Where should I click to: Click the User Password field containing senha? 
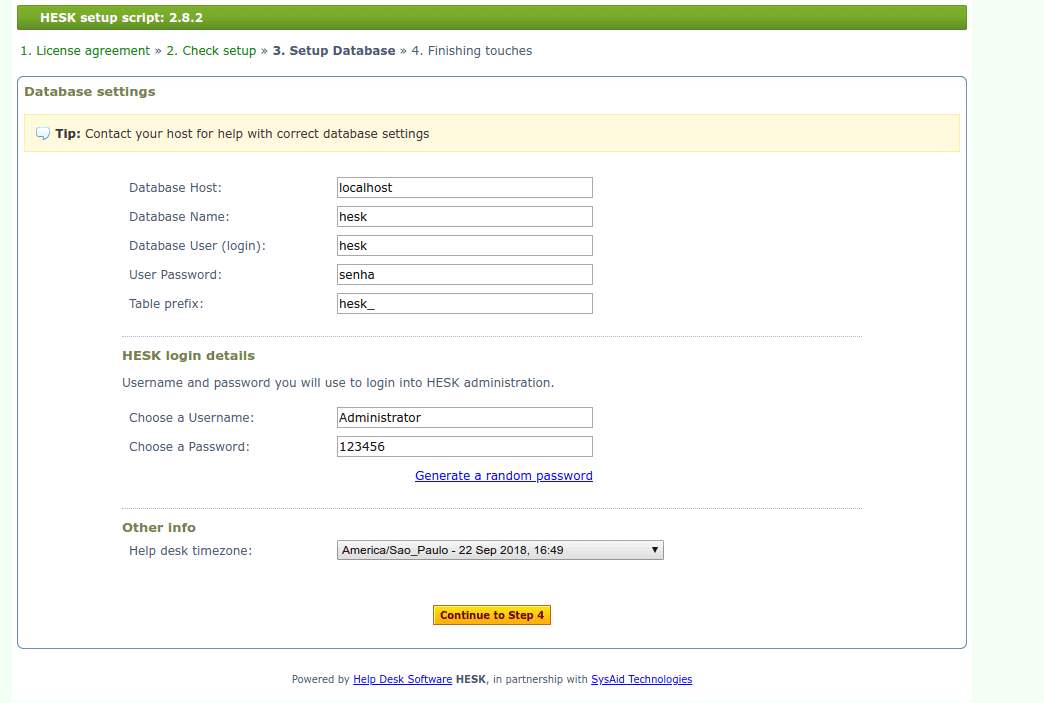point(465,274)
